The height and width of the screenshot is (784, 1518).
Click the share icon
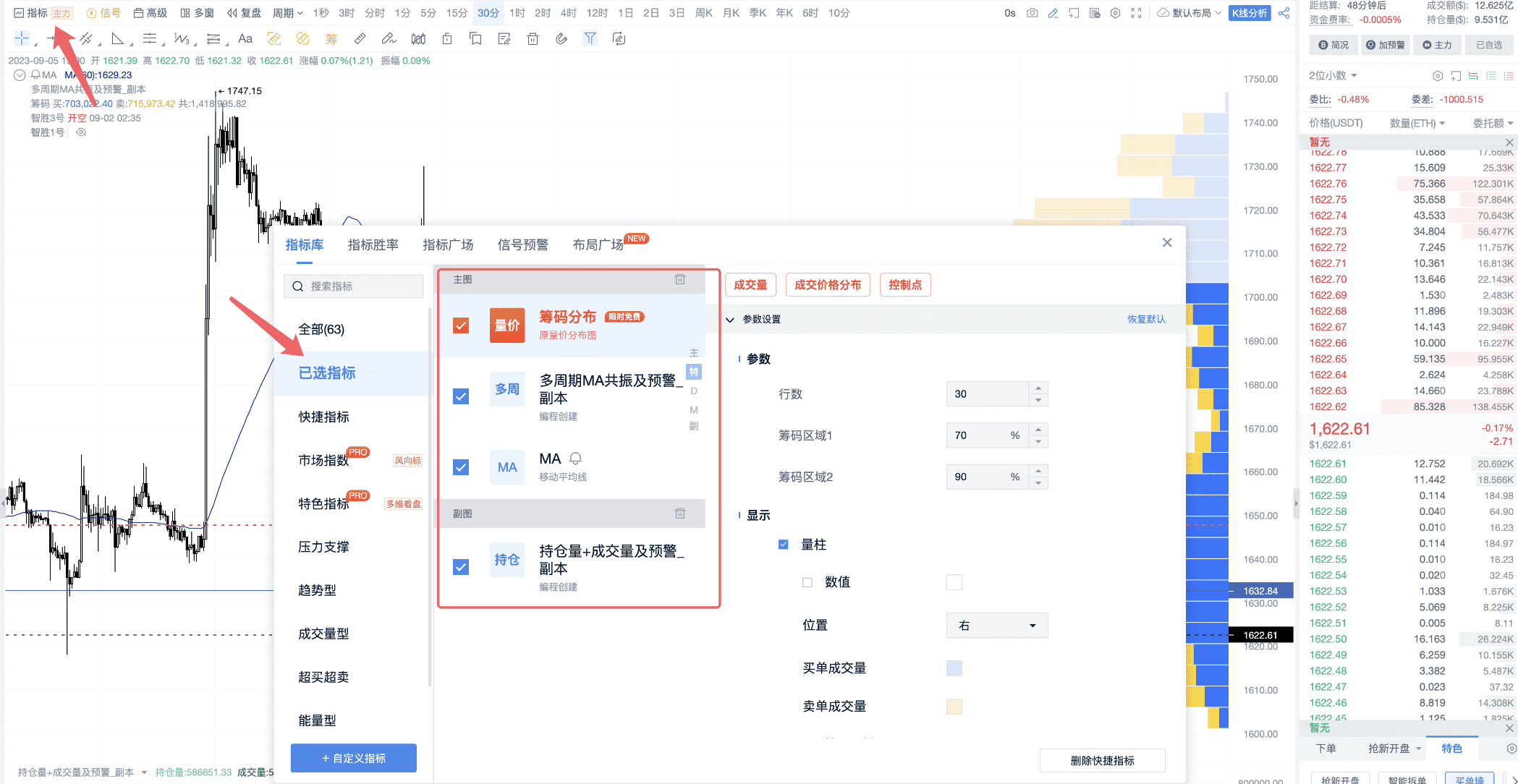1284,13
